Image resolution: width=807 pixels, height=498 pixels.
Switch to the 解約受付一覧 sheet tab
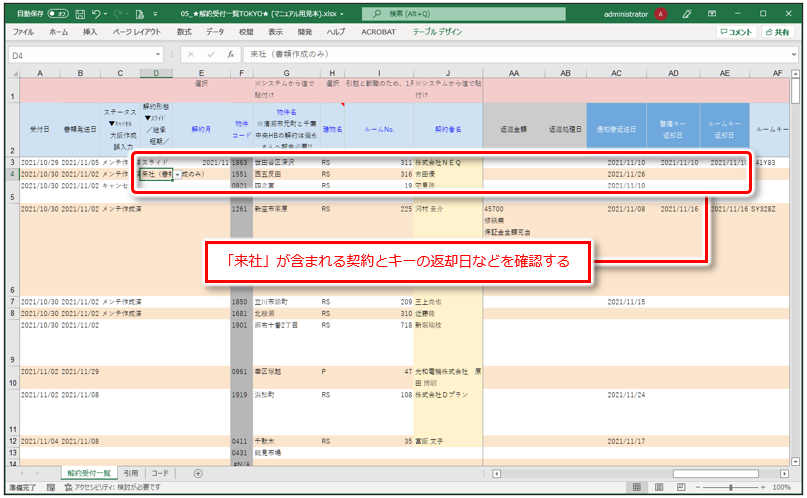pos(89,473)
